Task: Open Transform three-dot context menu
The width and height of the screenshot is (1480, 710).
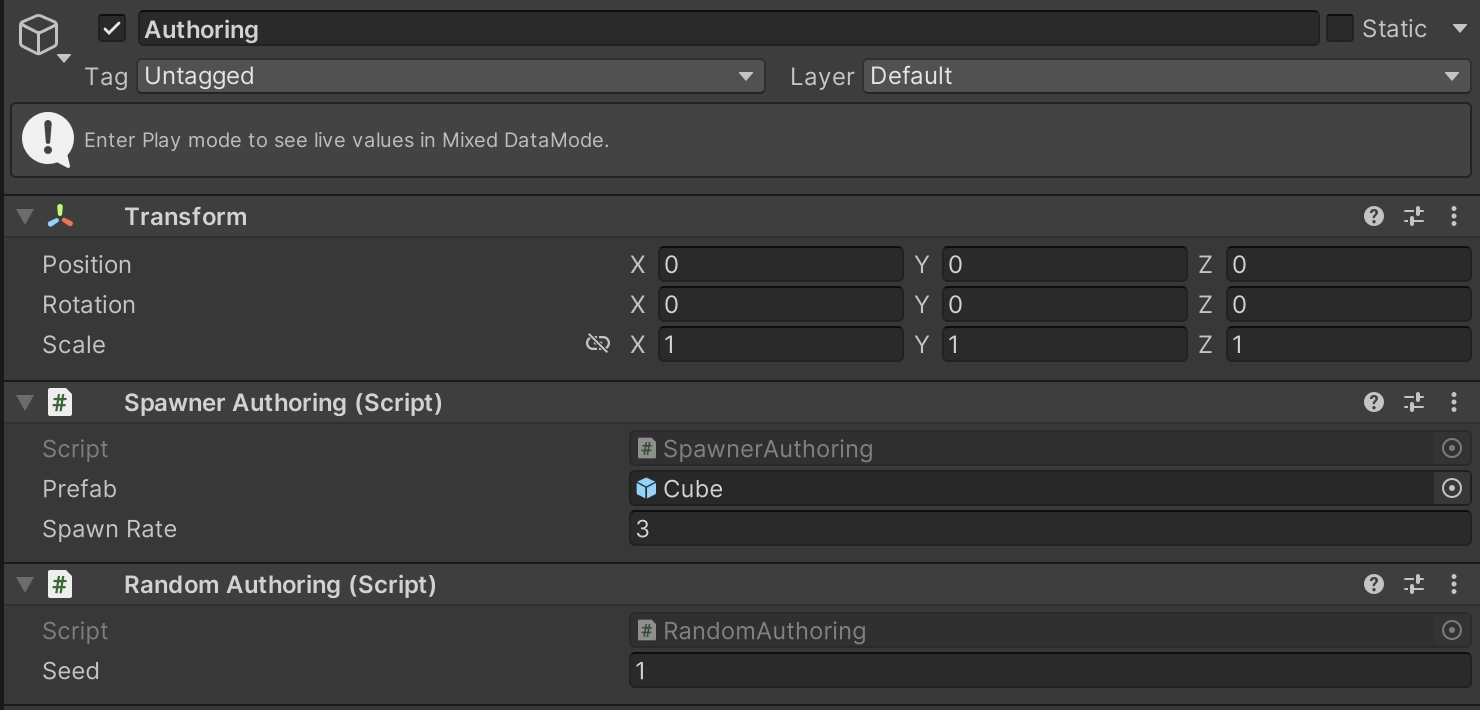Action: point(1454,216)
